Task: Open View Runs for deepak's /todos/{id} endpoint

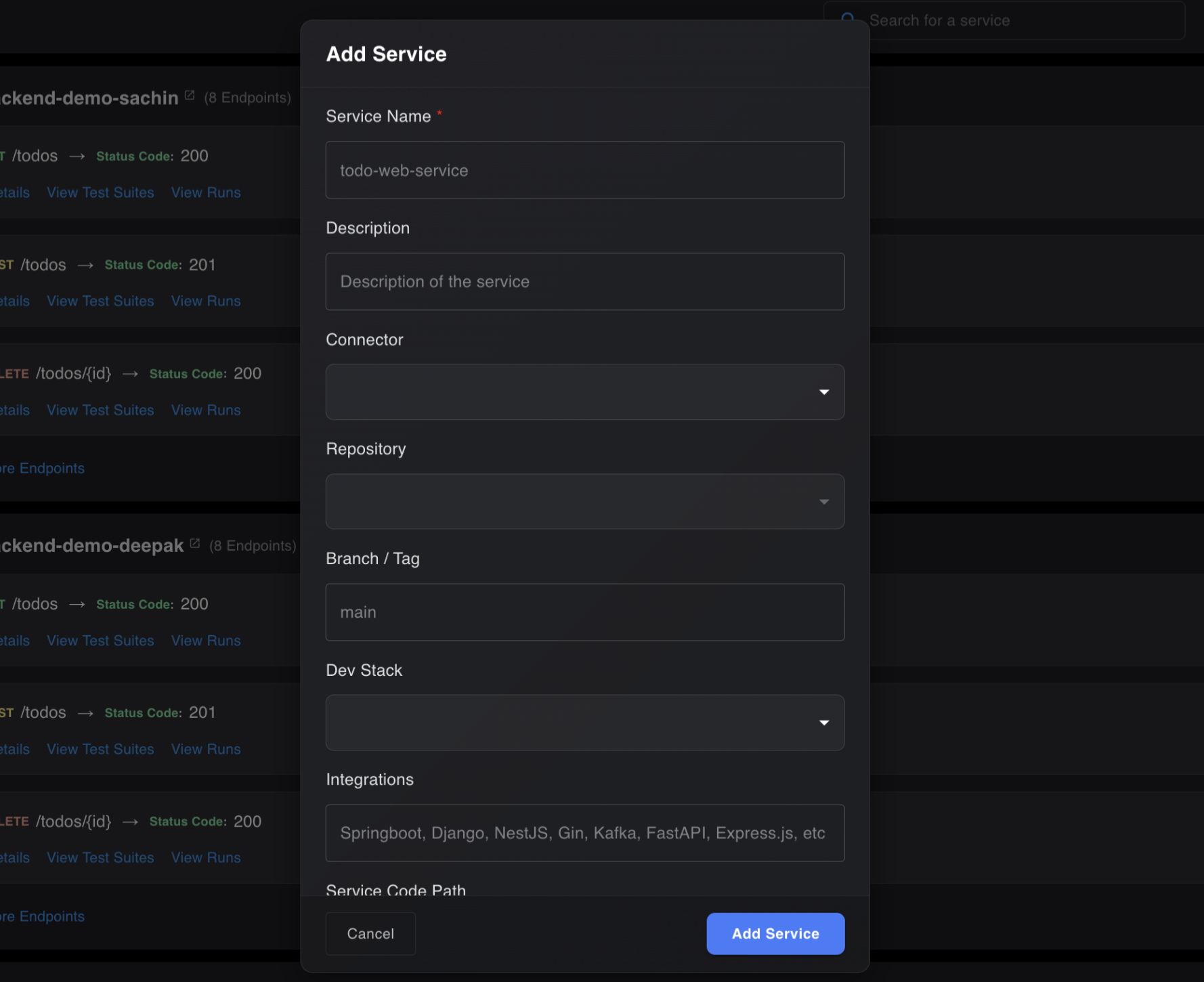Action: point(206,858)
